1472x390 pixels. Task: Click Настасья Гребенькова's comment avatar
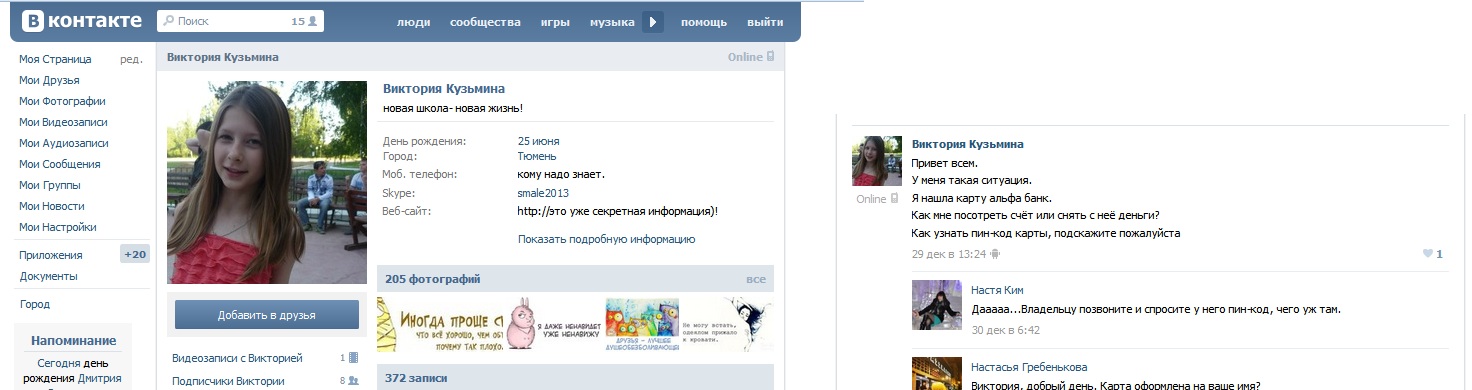(x=937, y=373)
